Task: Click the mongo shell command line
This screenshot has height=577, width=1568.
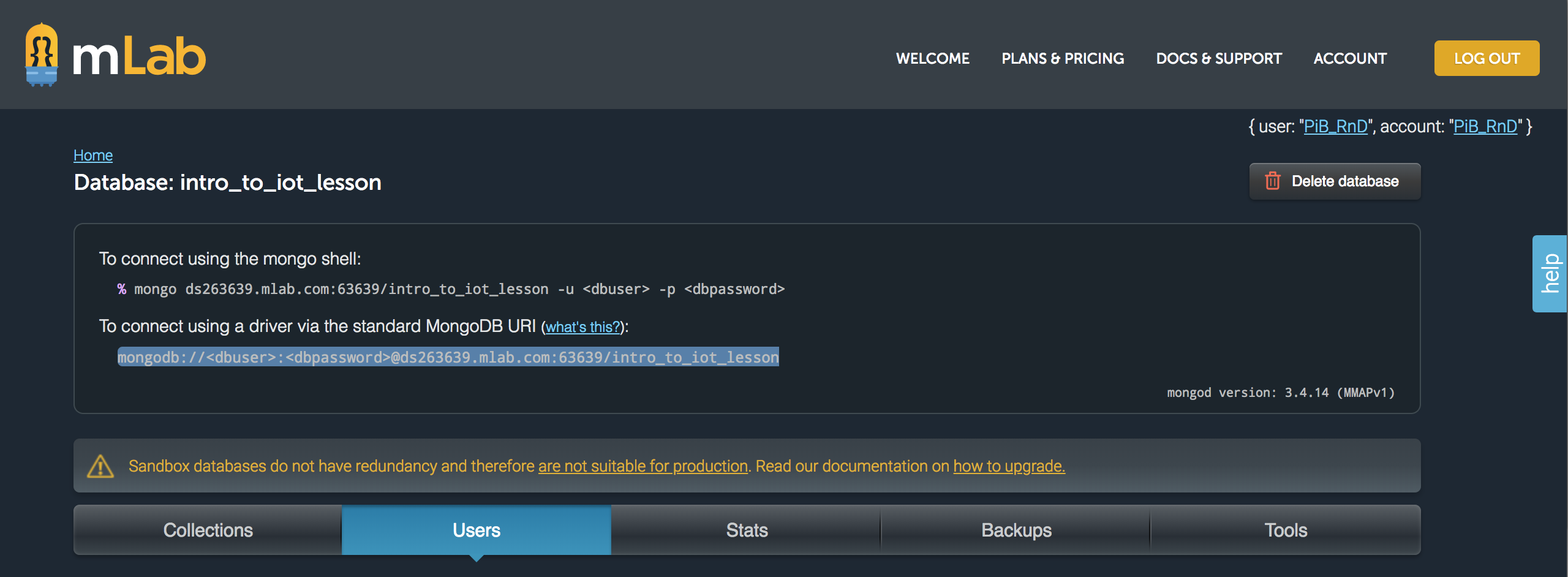Action: coord(451,289)
